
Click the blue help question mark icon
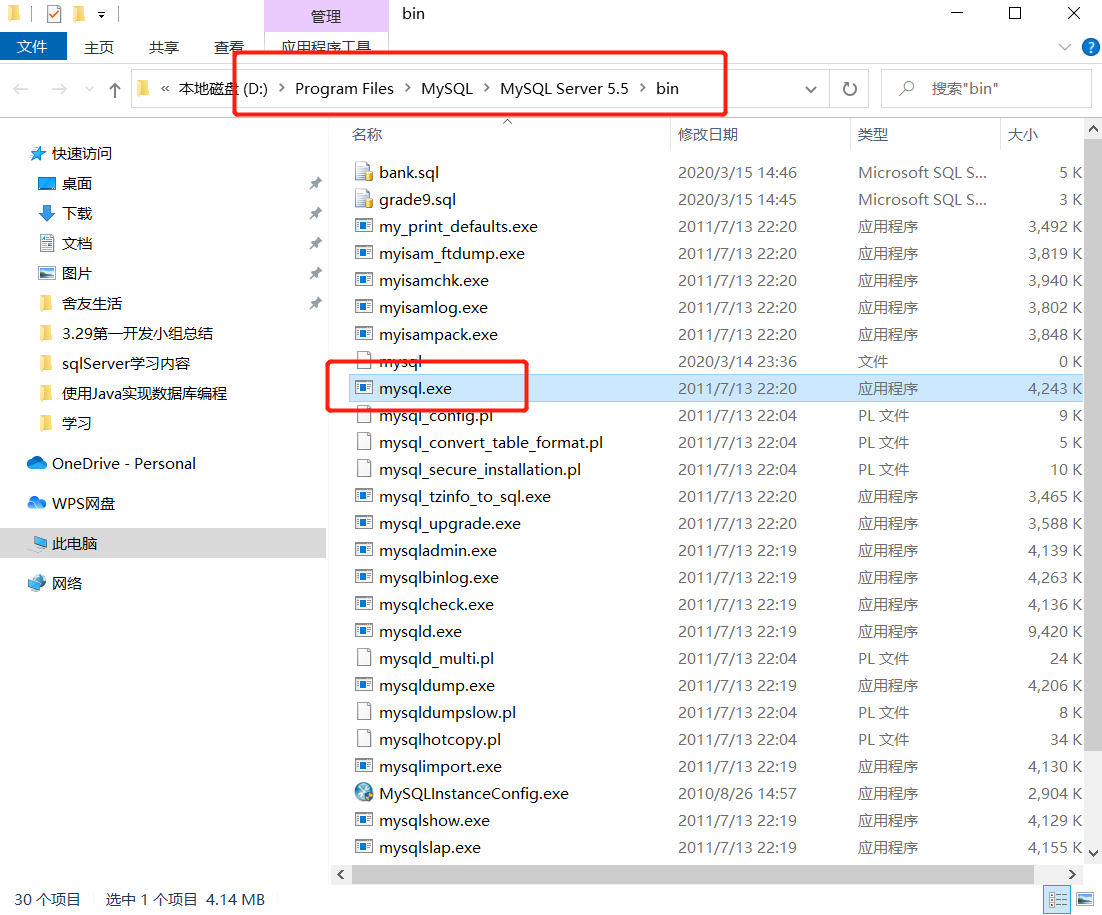point(1091,47)
